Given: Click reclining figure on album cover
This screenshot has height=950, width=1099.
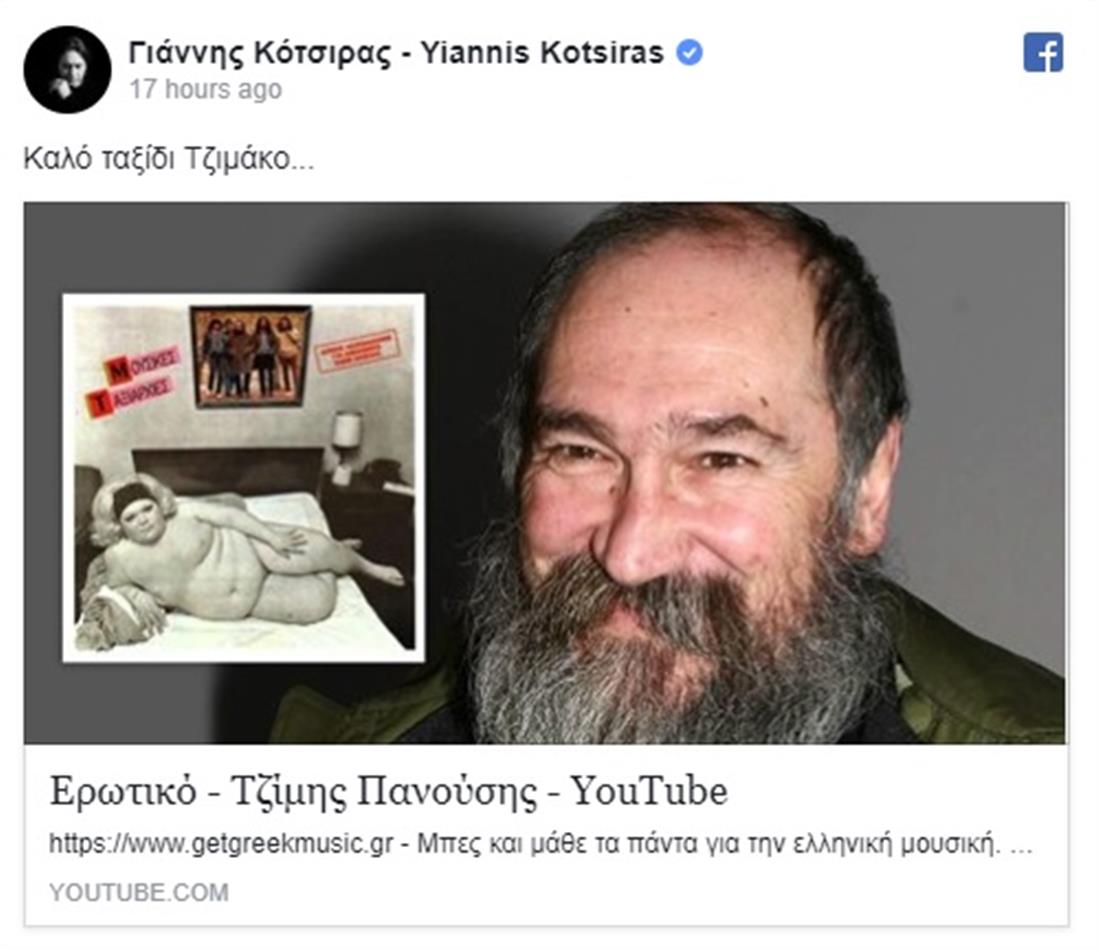Looking at the screenshot, I should [238, 554].
